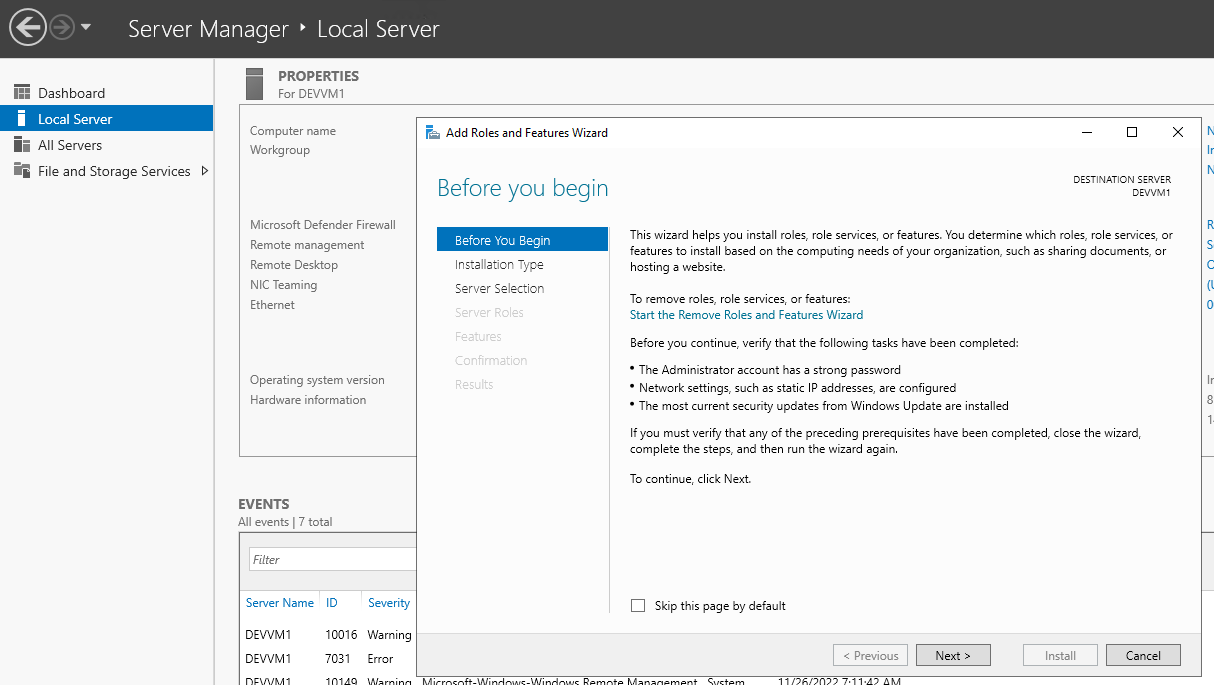Click Computer name property label
The image size is (1214, 685).
(x=293, y=131)
